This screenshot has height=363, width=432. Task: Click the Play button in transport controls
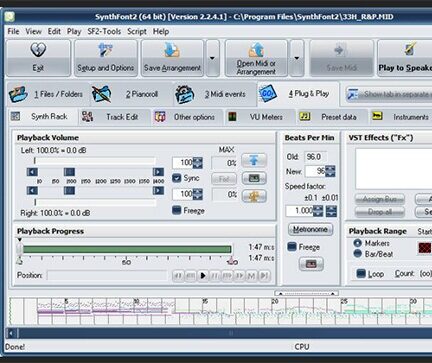click(x=202, y=276)
